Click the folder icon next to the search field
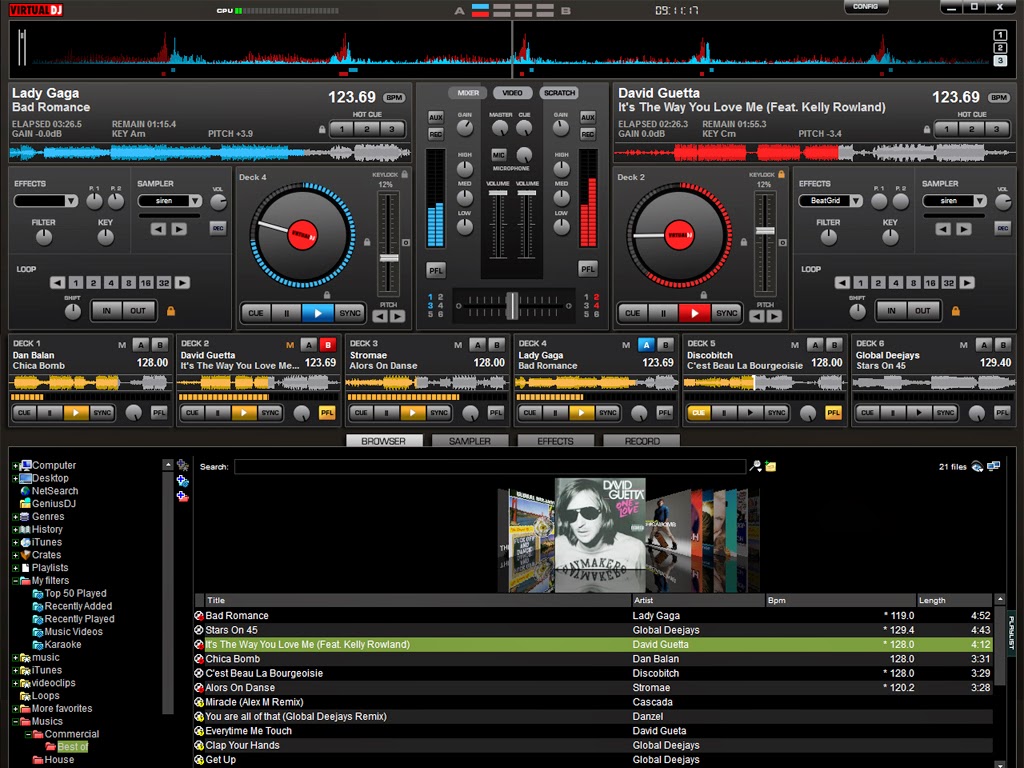1024x768 pixels. tap(771, 465)
